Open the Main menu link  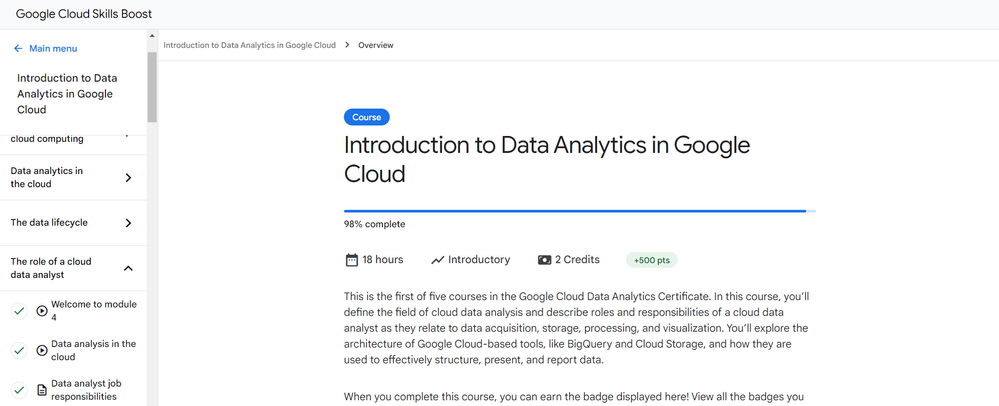click(53, 48)
